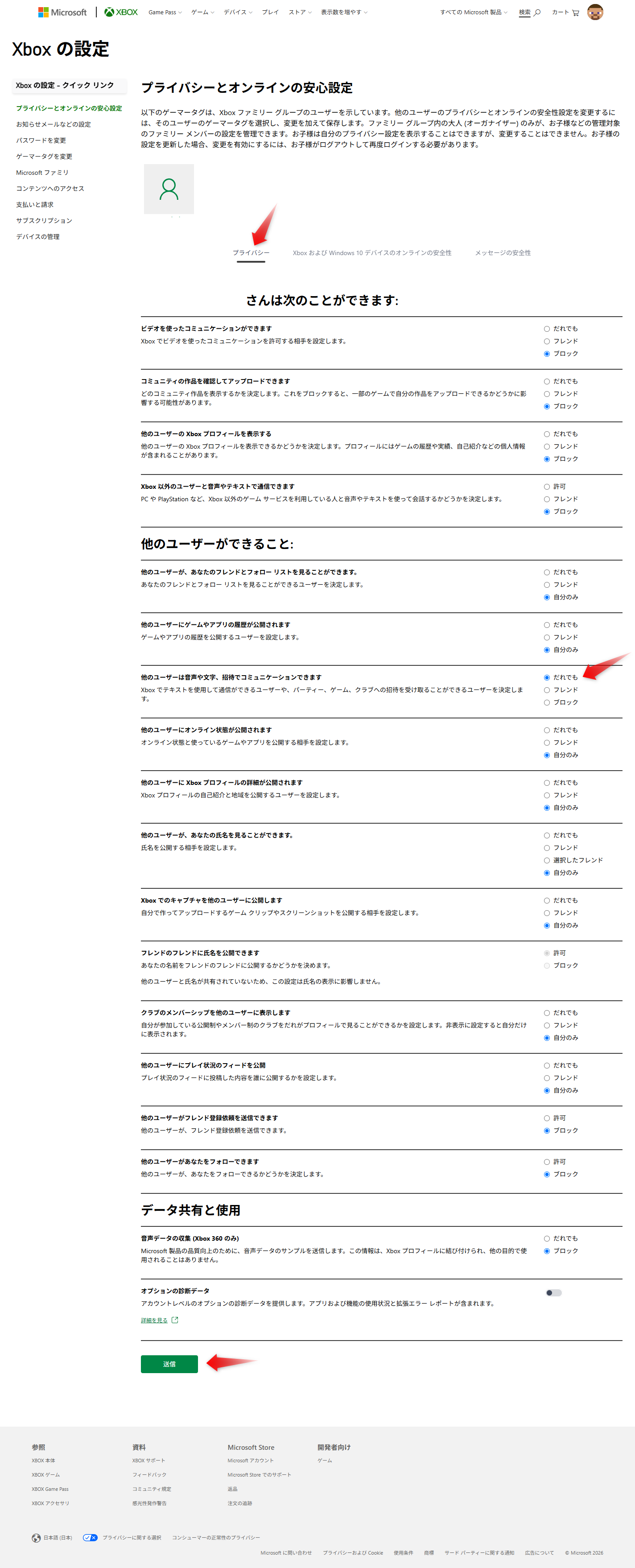
Task: Click the Microsoft logo in the header
Action: click(62, 12)
